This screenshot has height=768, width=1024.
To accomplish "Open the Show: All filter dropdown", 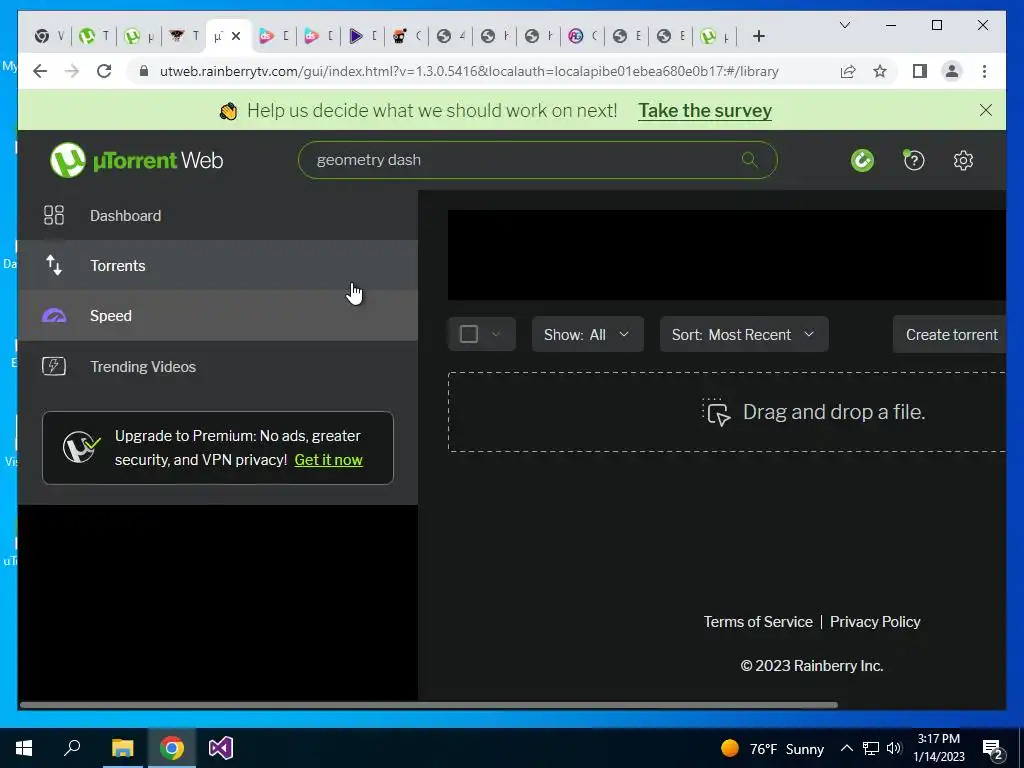I will point(587,334).
